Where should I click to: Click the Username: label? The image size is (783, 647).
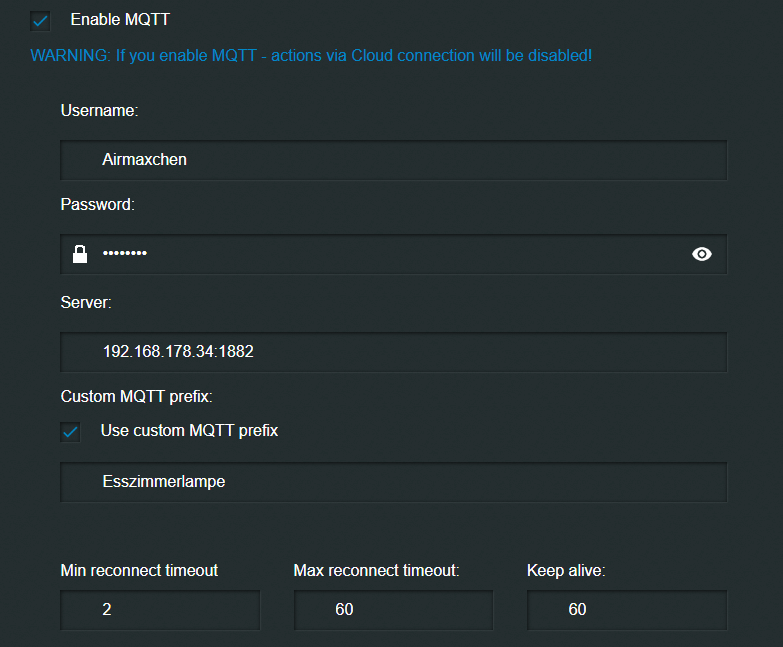coord(99,110)
